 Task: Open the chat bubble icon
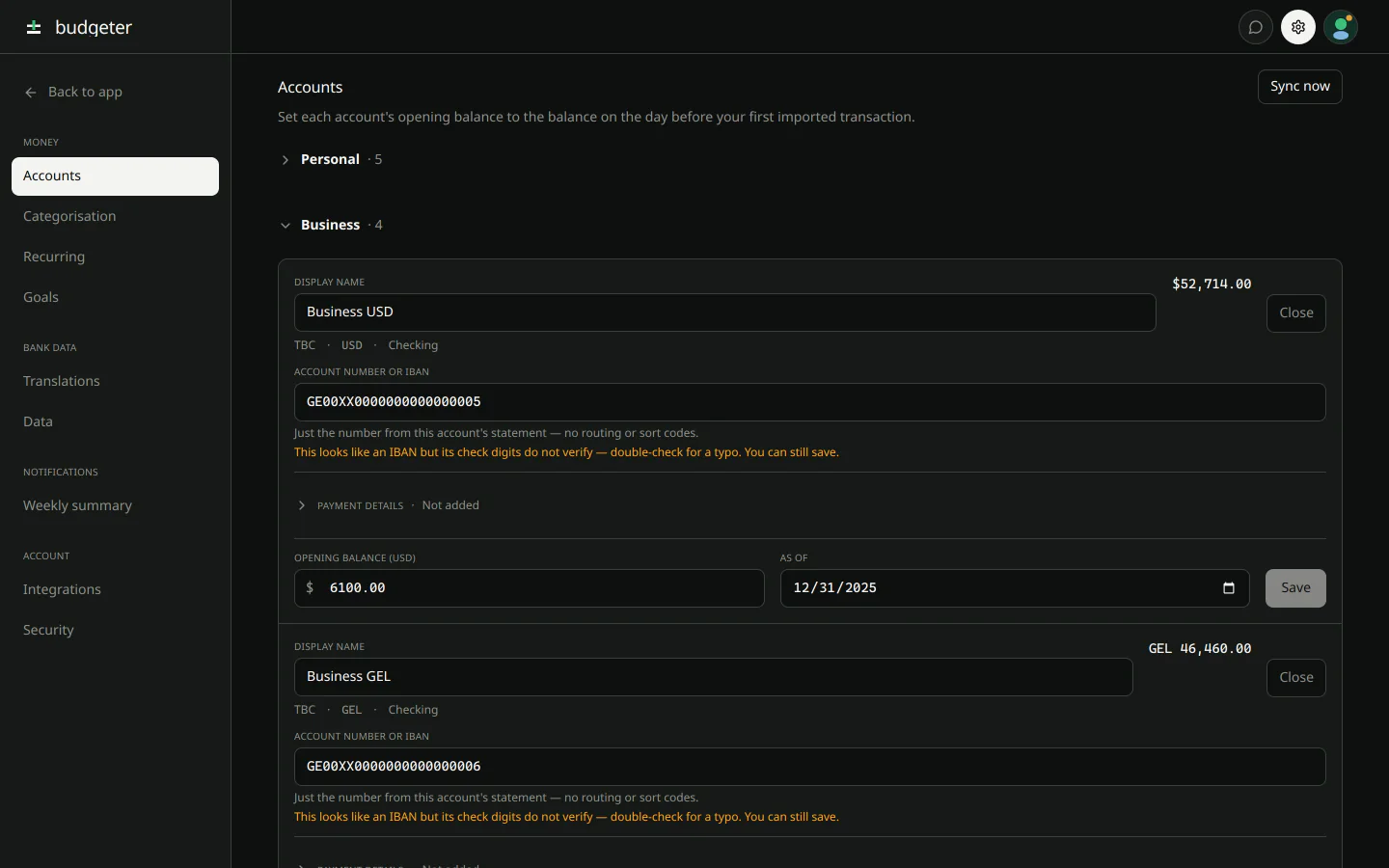pyautogui.click(x=1256, y=27)
